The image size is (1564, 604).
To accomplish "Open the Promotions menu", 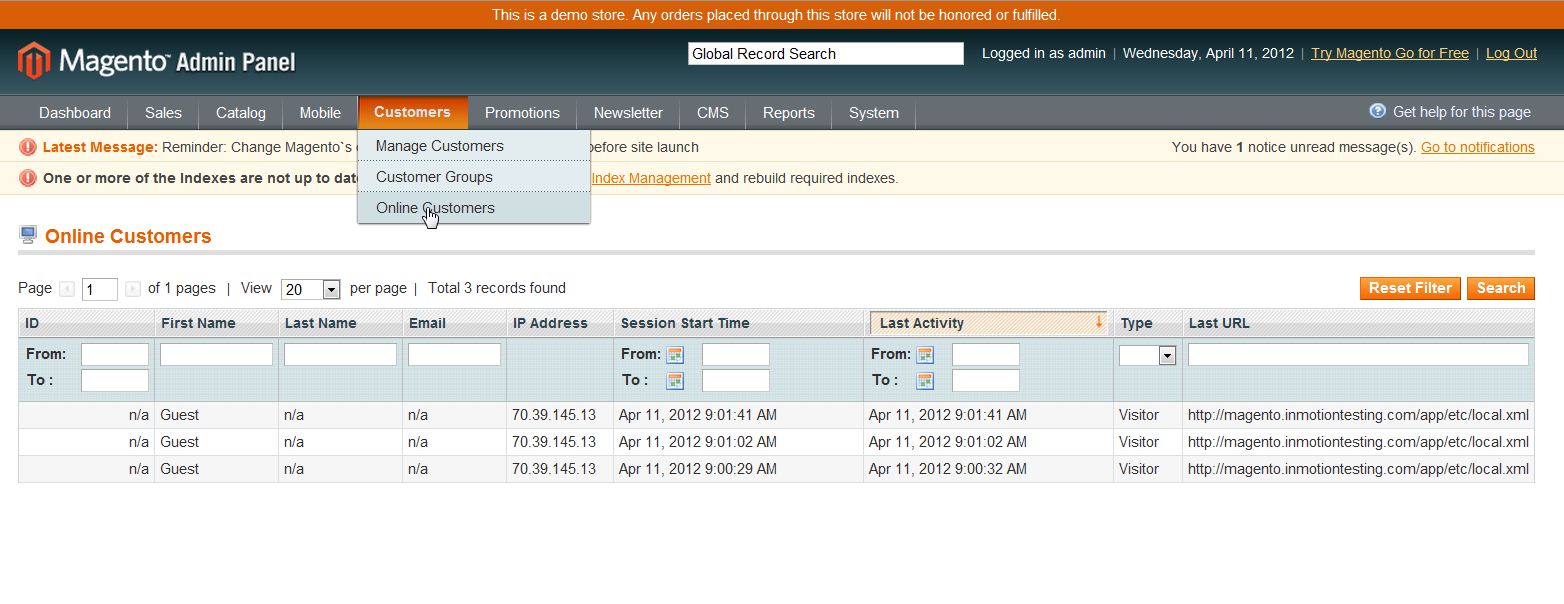I will click(x=522, y=113).
